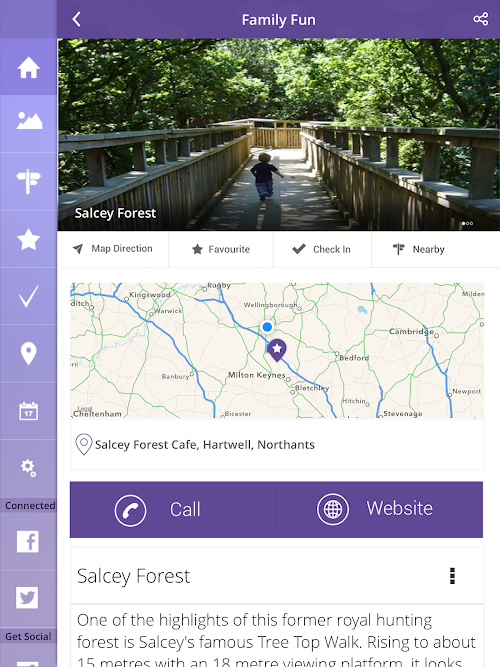The height and width of the screenshot is (667, 500).
Task: Call Salcey Forest button
Action: pyautogui.click(x=173, y=510)
